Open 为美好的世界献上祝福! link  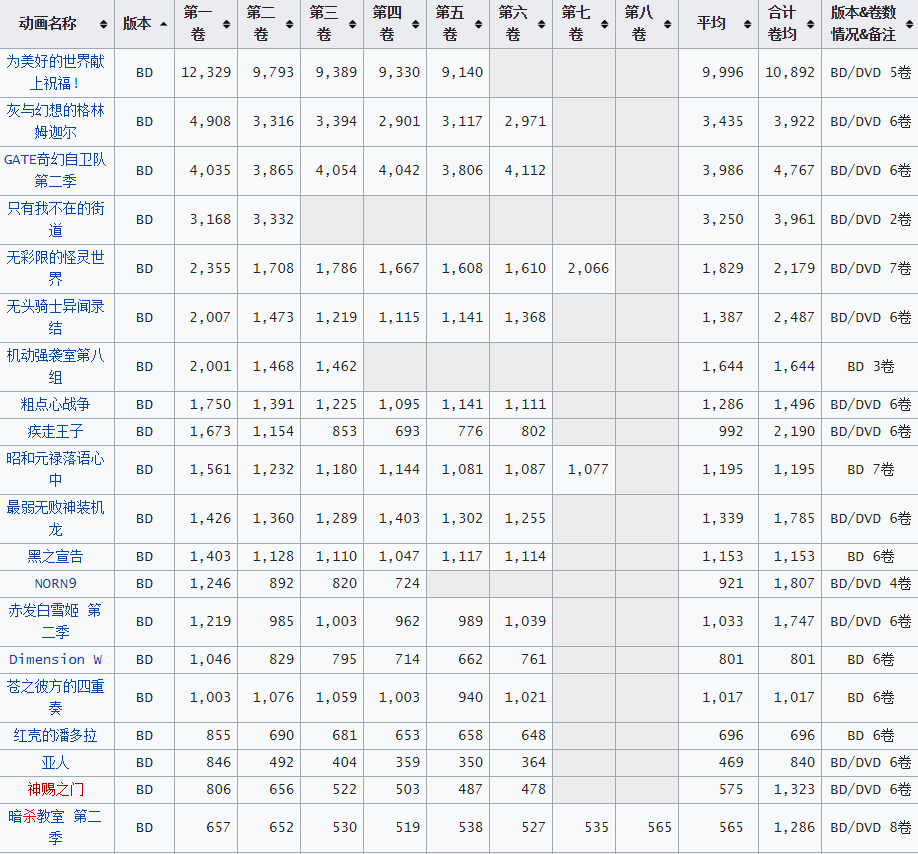tap(56, 73)
